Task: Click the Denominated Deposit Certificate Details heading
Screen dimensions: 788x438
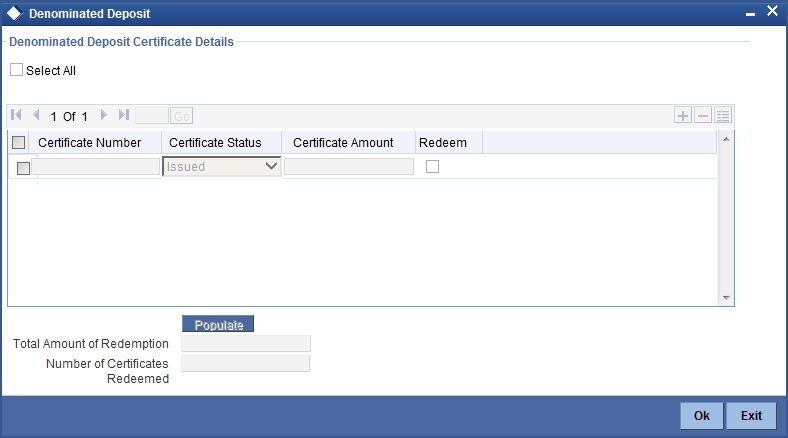Action: tap(122, 42)
